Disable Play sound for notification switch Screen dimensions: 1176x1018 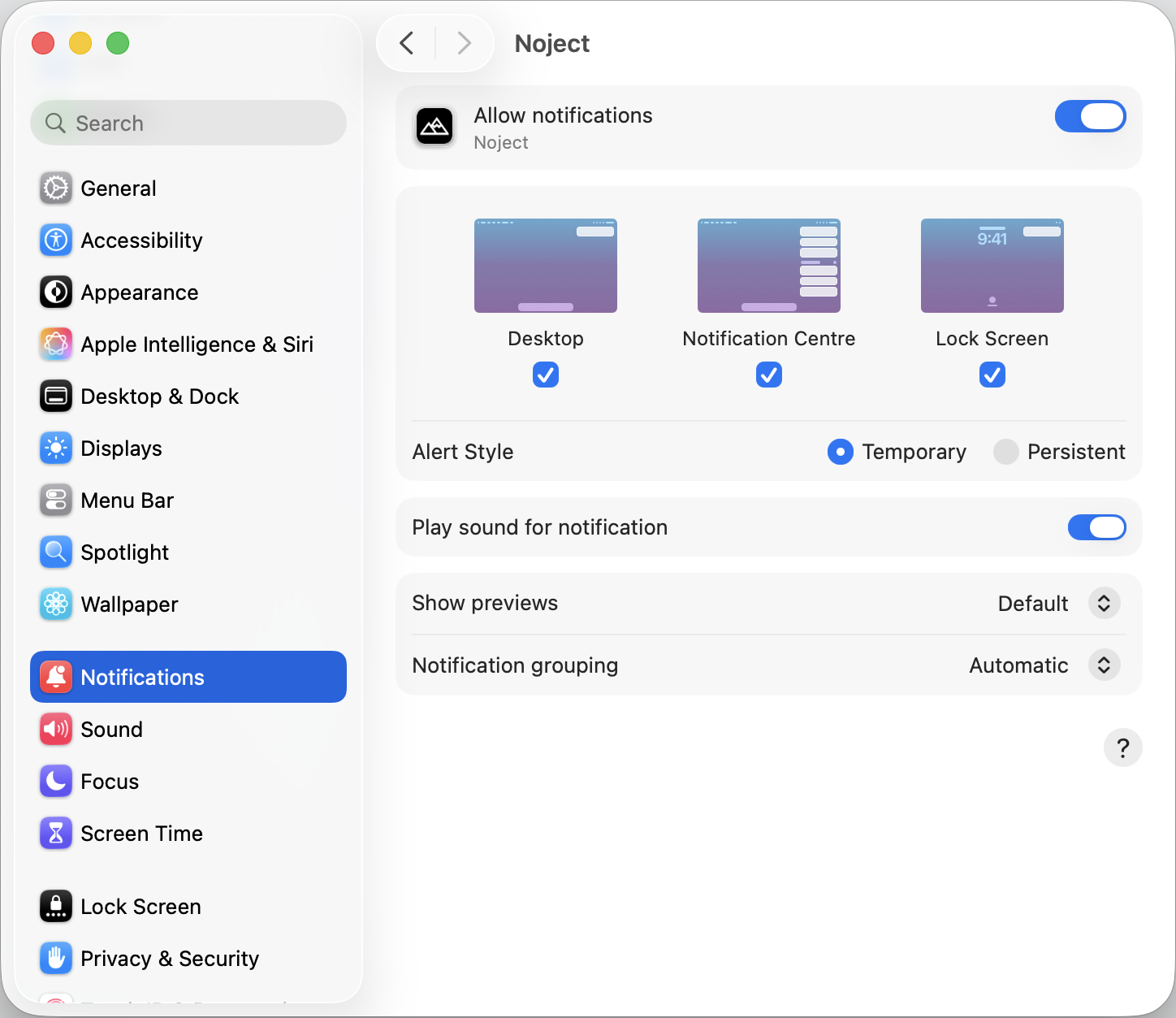coord(1096,527)
